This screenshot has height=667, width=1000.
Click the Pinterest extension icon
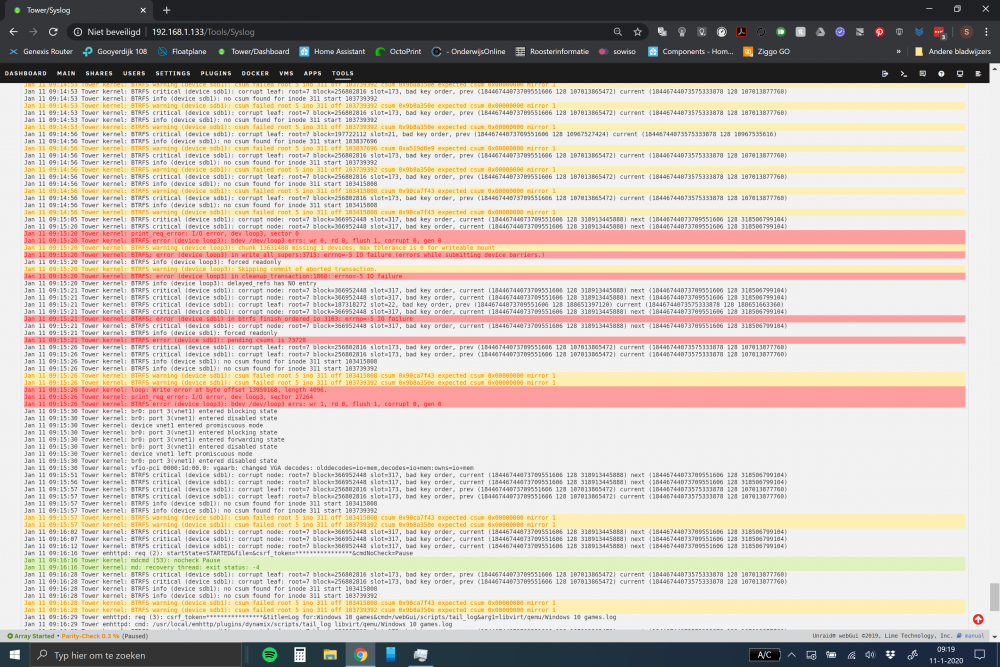tap(879, 32)
